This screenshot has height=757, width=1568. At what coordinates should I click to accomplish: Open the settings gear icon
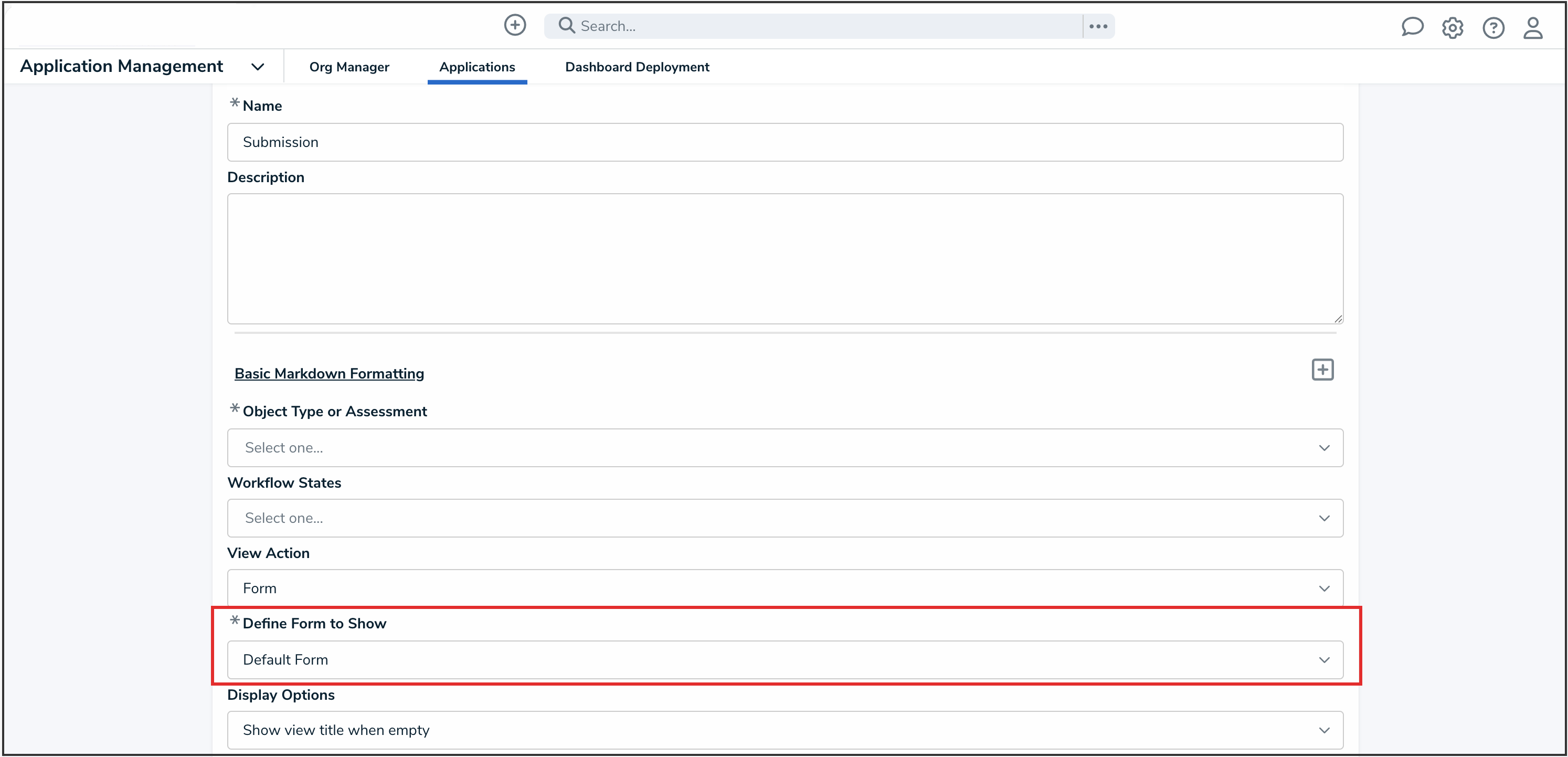[1453, 28]
